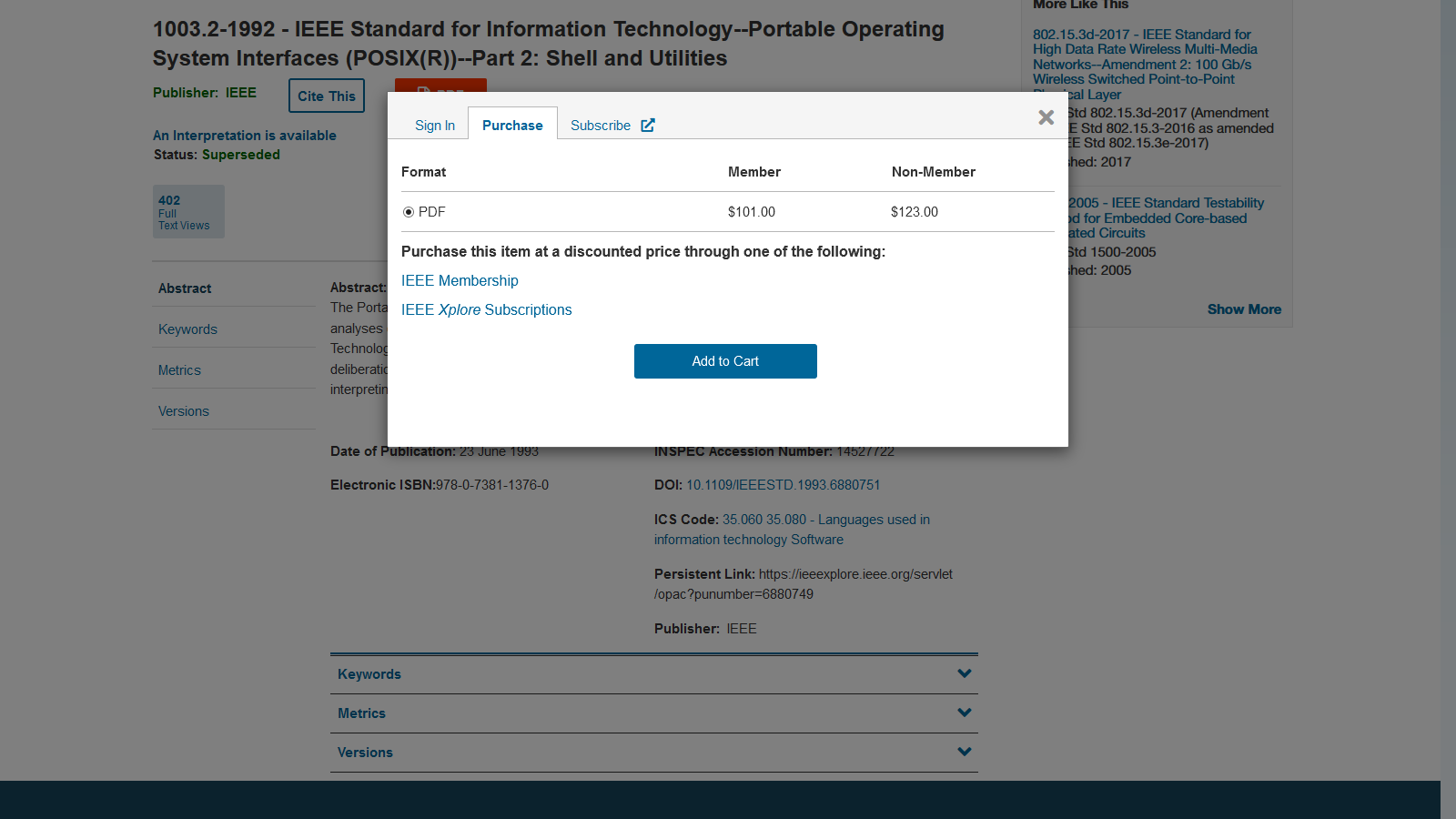Switch to the Sign In tab
1456x819 pixels.
(x=434, y=126)
